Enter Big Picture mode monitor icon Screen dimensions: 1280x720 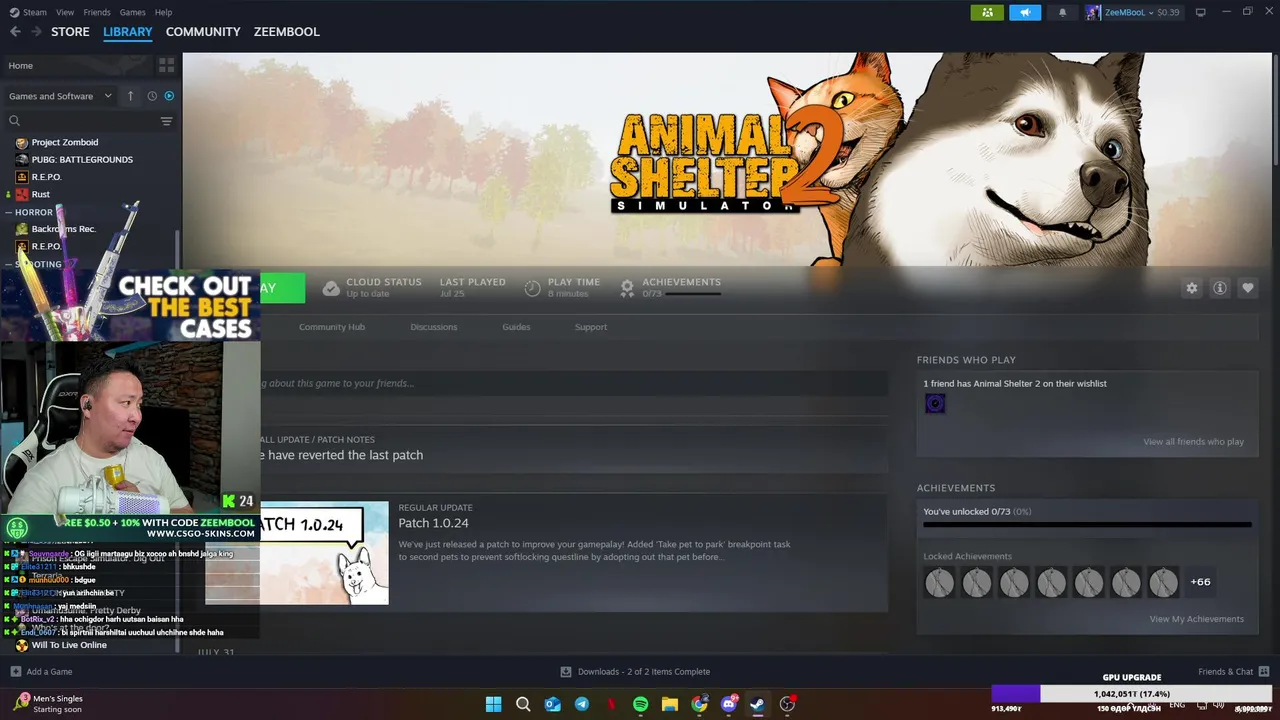pyautogui.click(x=1201, y=12)
